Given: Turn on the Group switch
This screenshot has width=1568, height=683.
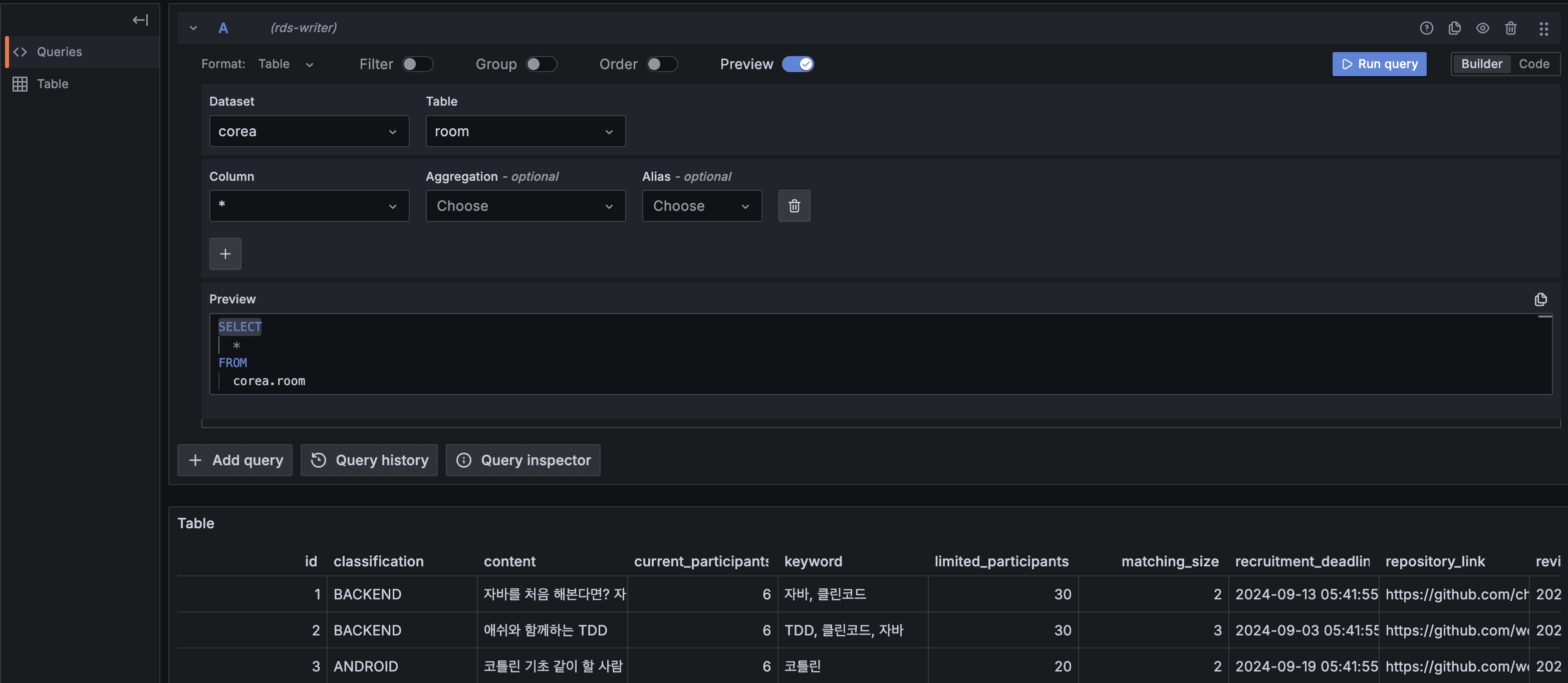Looking at the screenshot, I should click(x=541, y=64).
